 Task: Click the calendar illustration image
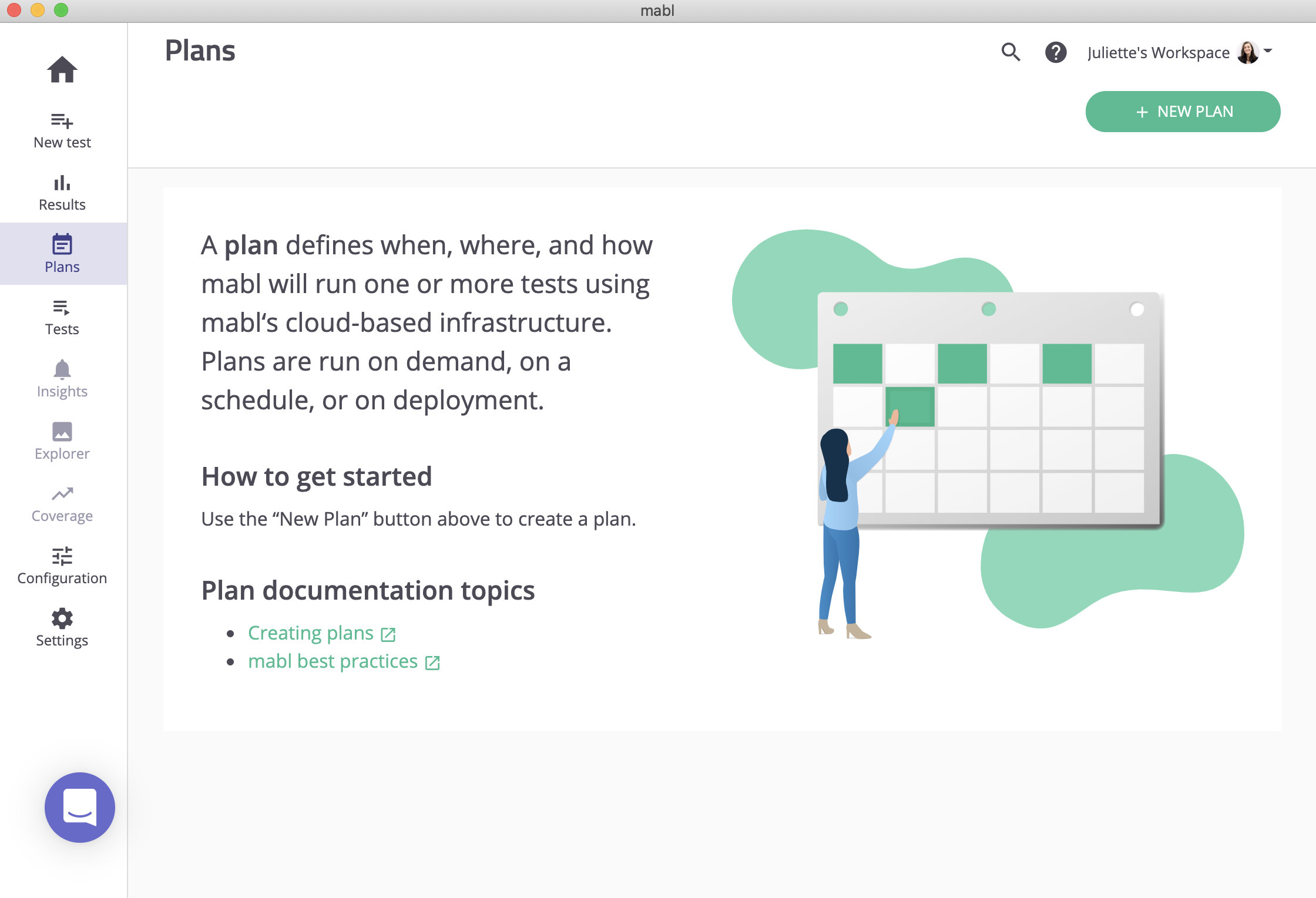988,410
